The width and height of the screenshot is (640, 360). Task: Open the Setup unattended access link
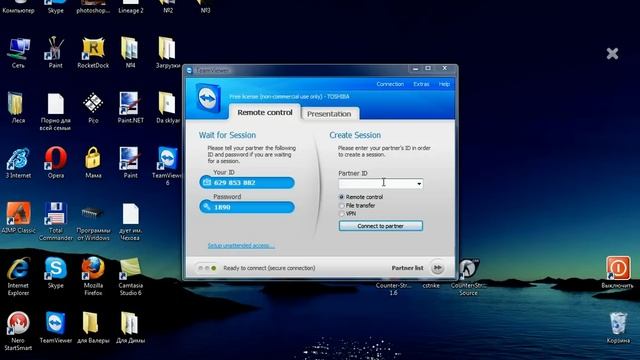[x=241, y=246]
